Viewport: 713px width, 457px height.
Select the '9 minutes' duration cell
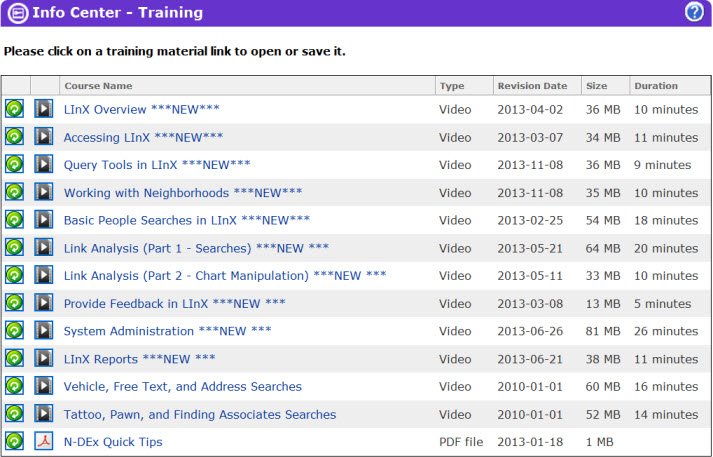pos(663,165)
